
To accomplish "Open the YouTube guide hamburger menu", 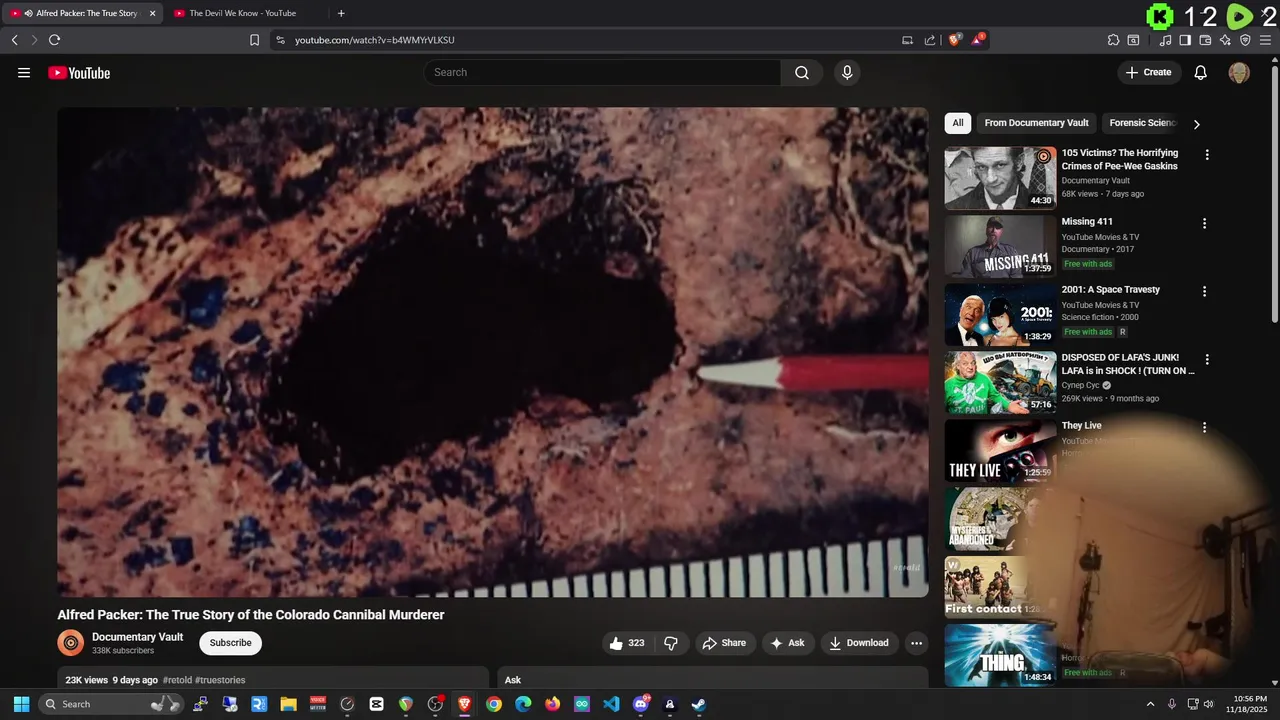I will (x=24, y=72).
